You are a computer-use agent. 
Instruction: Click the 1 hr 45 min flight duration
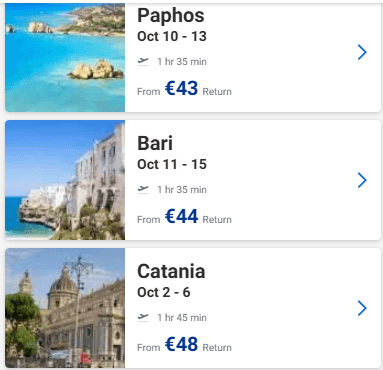182,318
